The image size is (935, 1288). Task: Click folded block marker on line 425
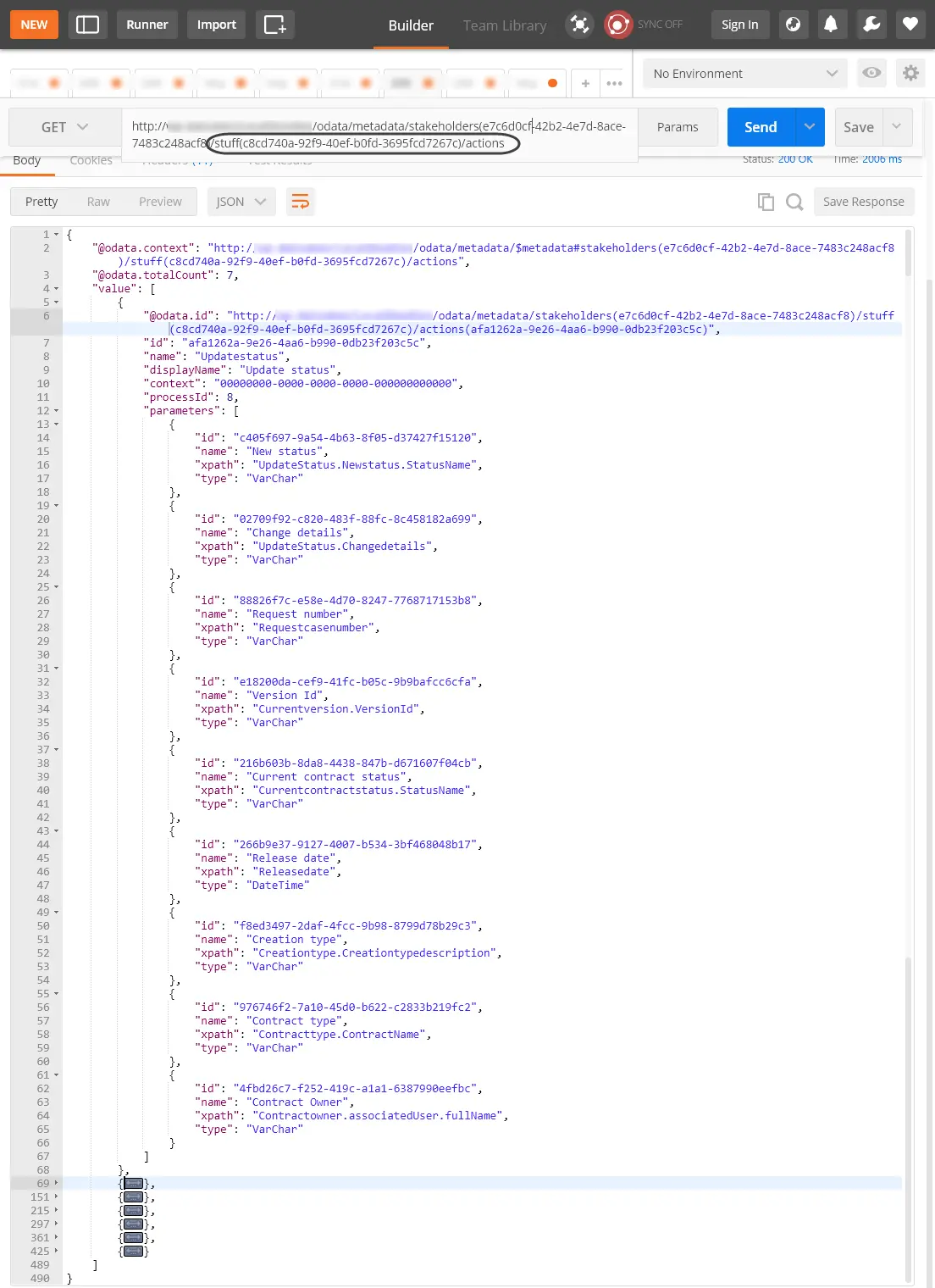pos(134,1251)
